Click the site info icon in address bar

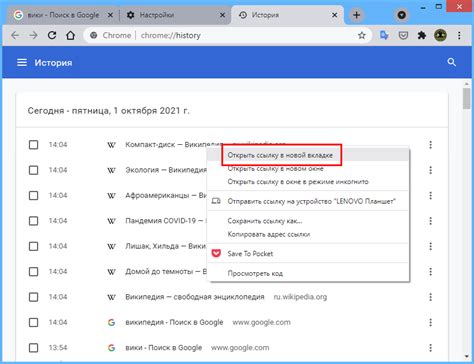coord(94,35)
